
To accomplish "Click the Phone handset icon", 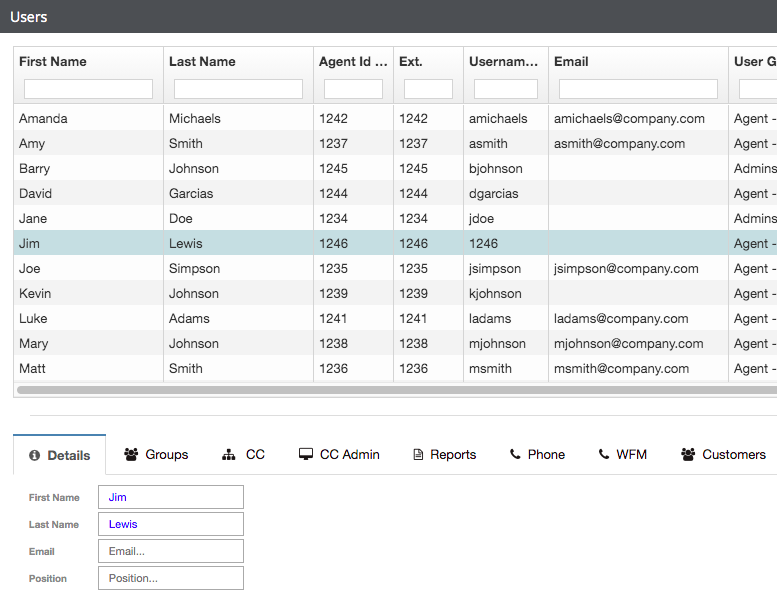I will click(515, 454).
